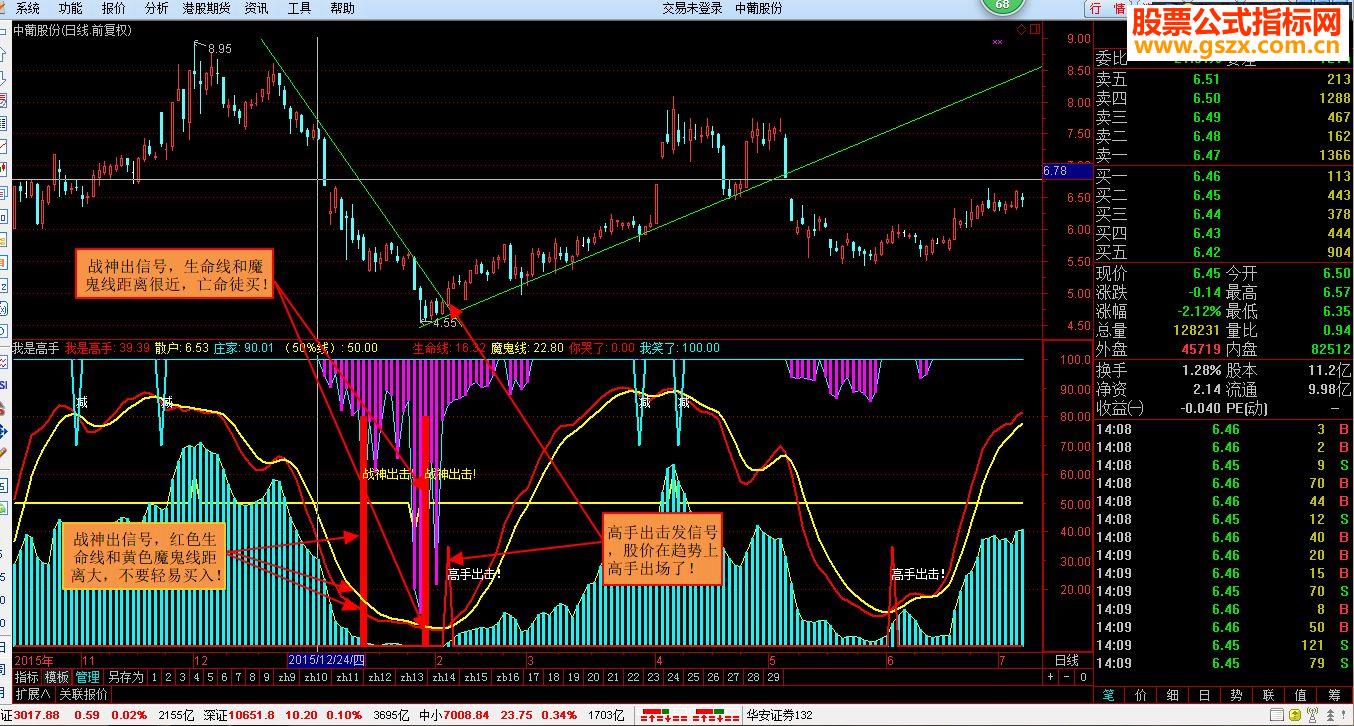The height and width of the screenshot is (726, 1354).
Task: Select template slot zh14
Action: coord(444,677)
